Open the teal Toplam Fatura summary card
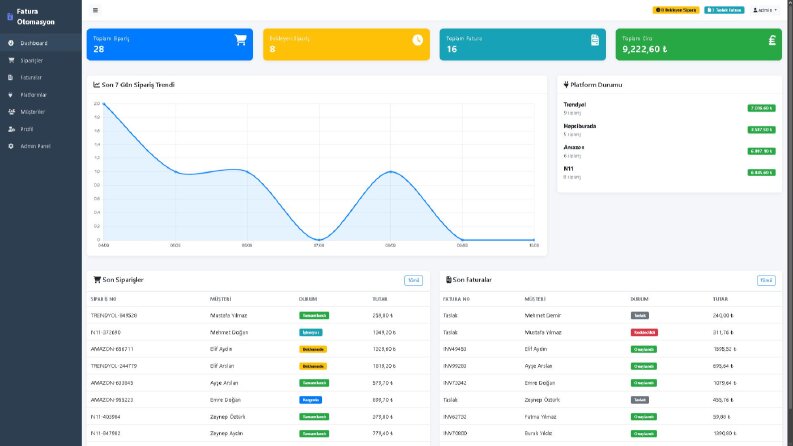Image resolution: width=793 pixels, height=446 pixels. 522,44
